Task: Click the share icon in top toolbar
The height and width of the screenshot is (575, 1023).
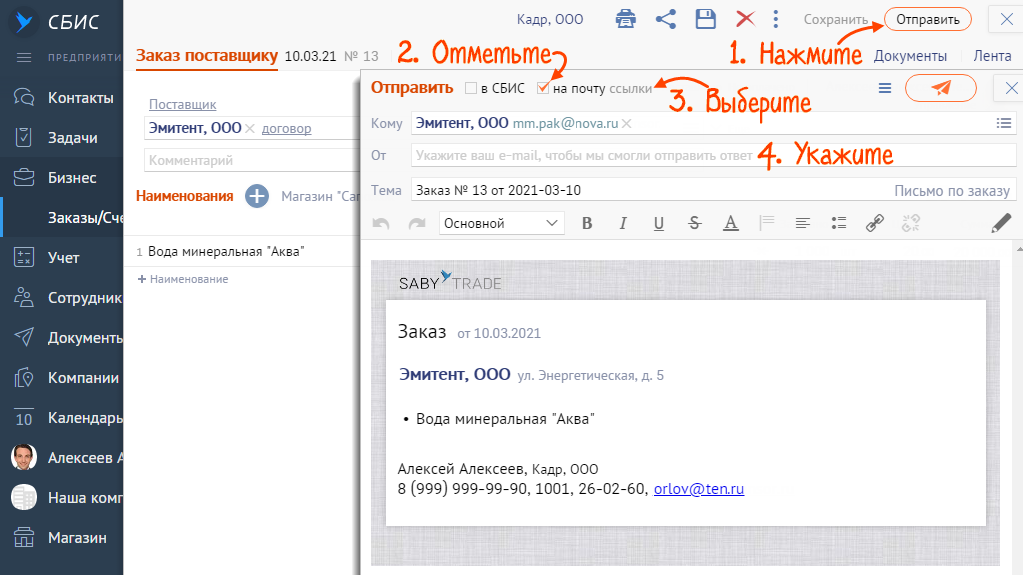Action: (x=665, y=19)
